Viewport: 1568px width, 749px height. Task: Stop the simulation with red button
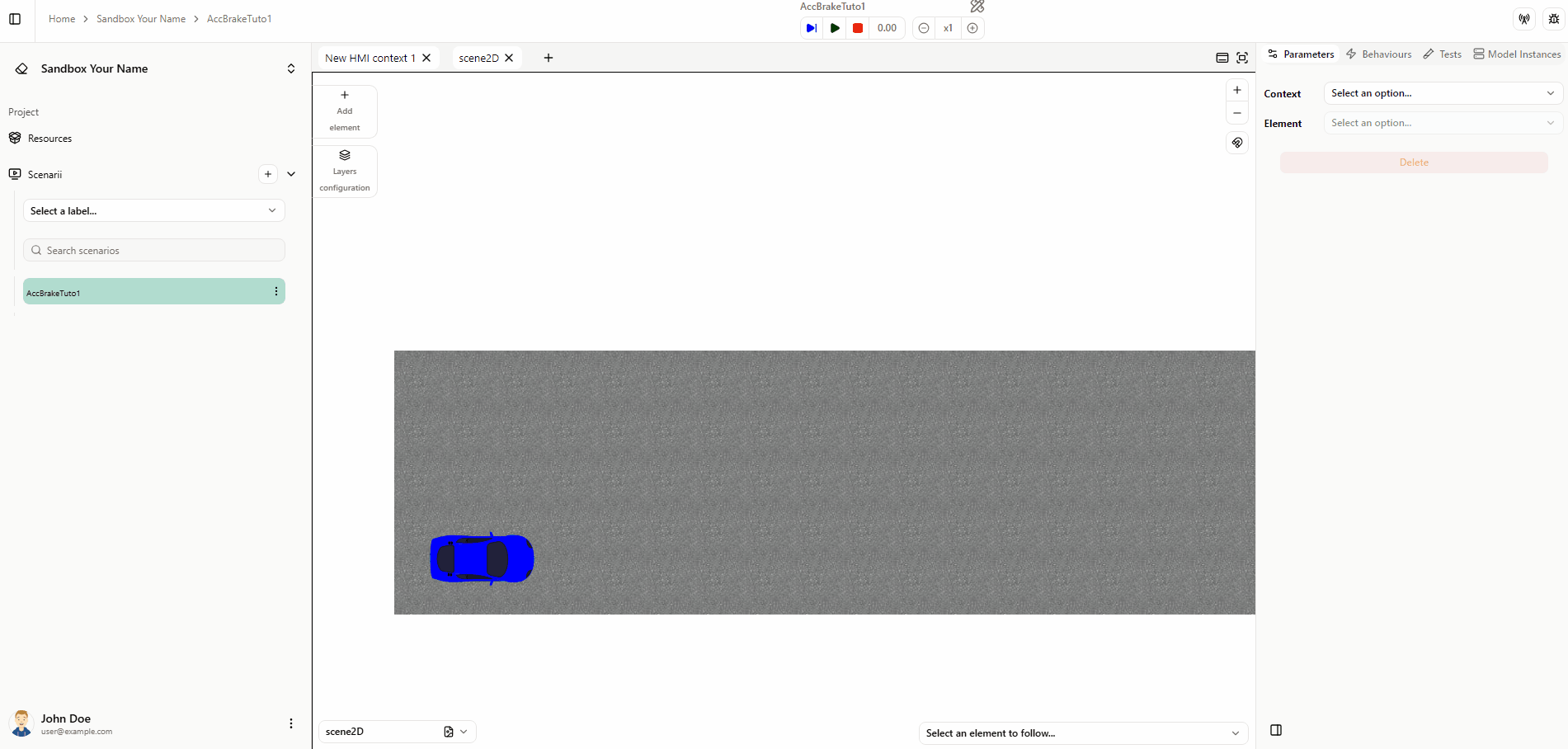858,28
